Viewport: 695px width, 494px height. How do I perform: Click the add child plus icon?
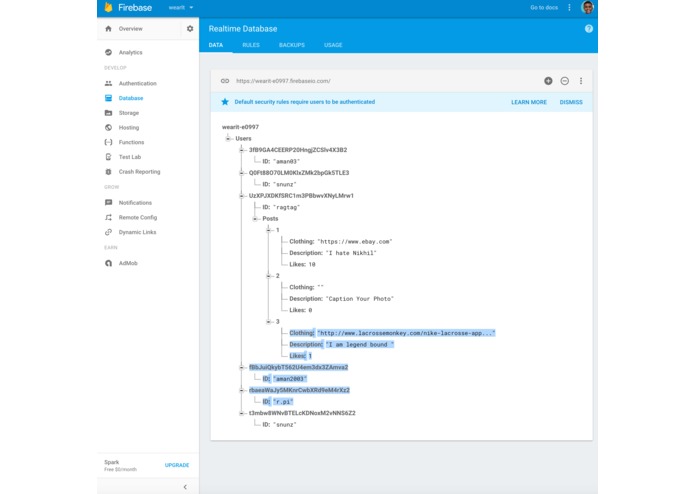548,81
